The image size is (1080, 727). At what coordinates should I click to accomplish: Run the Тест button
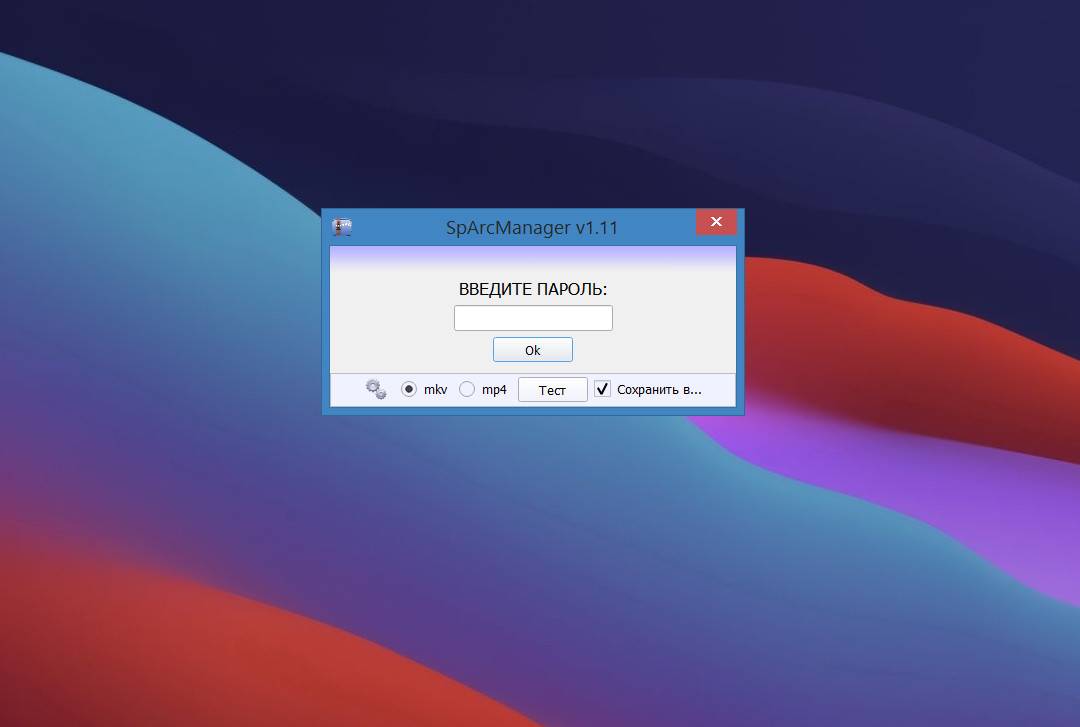(x=552, y=390)
